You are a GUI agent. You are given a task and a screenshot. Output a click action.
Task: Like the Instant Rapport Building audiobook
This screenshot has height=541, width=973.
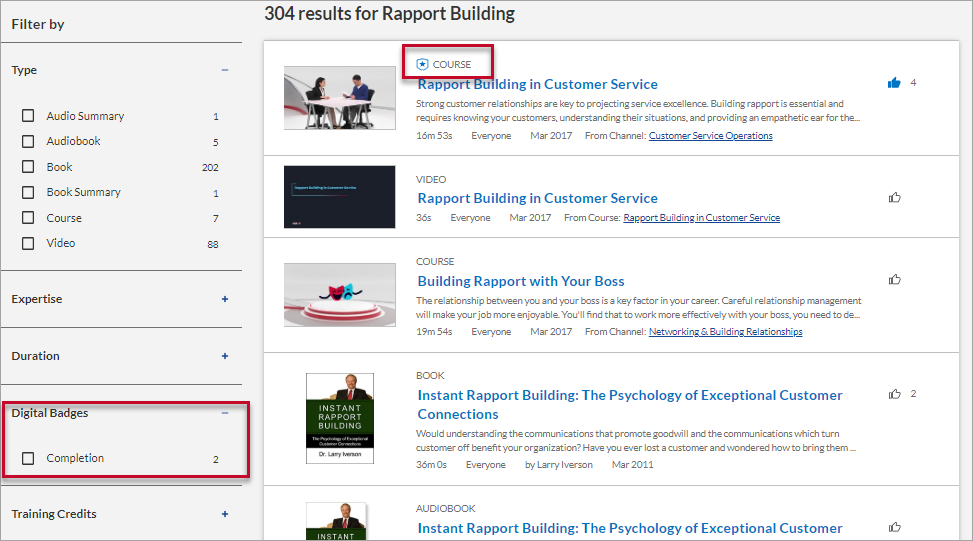click(895, 527)
